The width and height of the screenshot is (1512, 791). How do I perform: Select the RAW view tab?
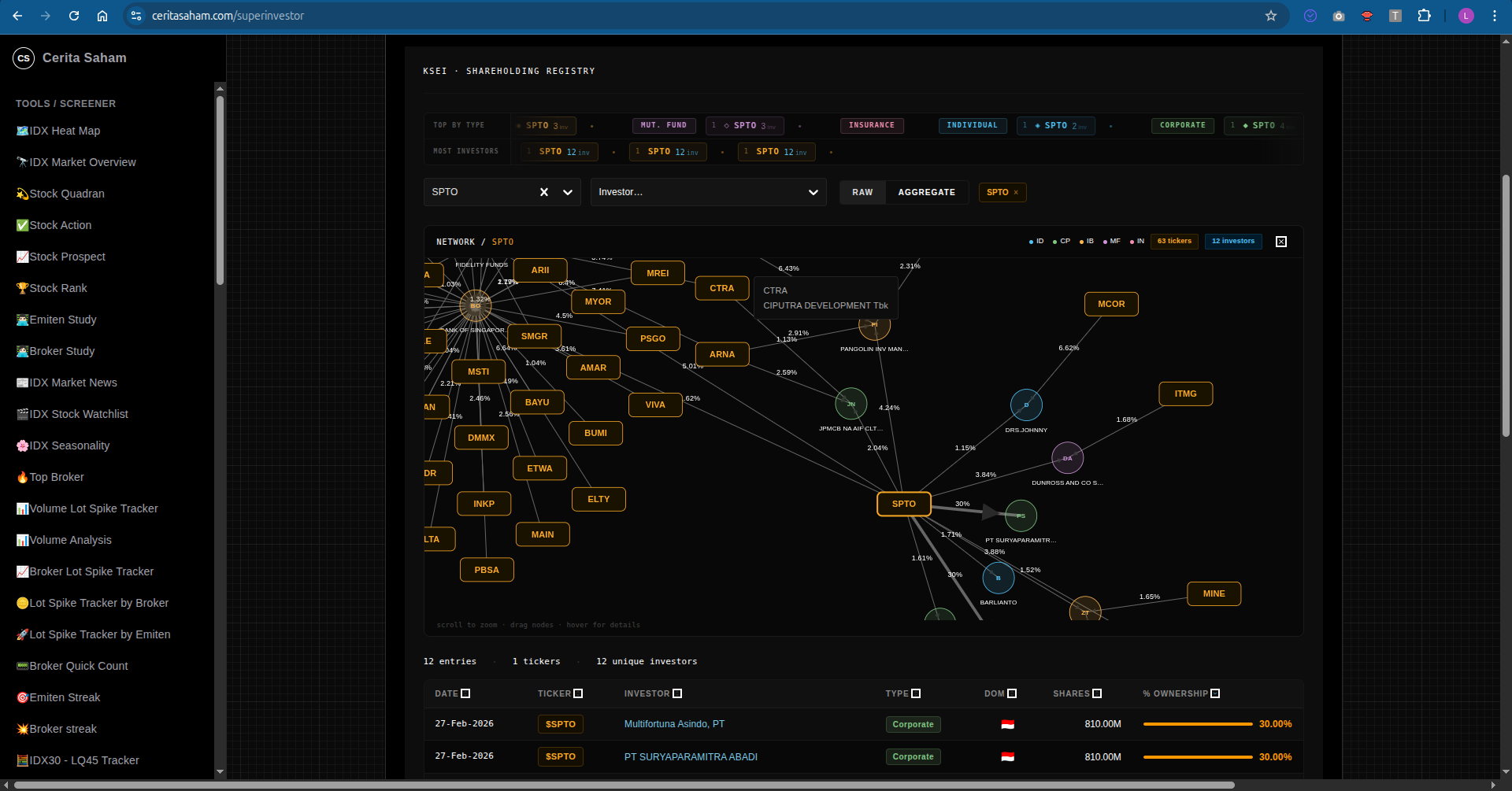pyautogui.click(x=862, y=192)
